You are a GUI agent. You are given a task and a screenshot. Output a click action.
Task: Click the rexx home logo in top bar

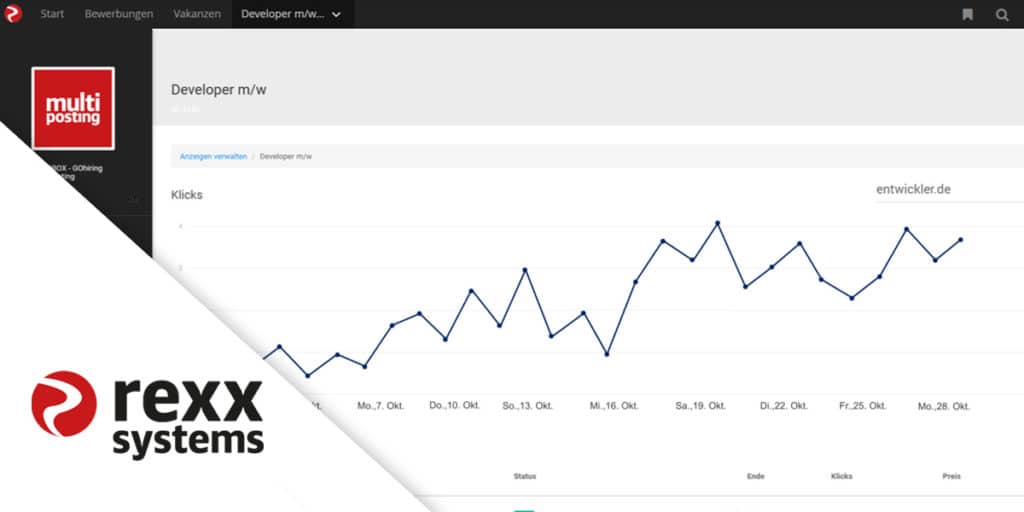point(13,14)
